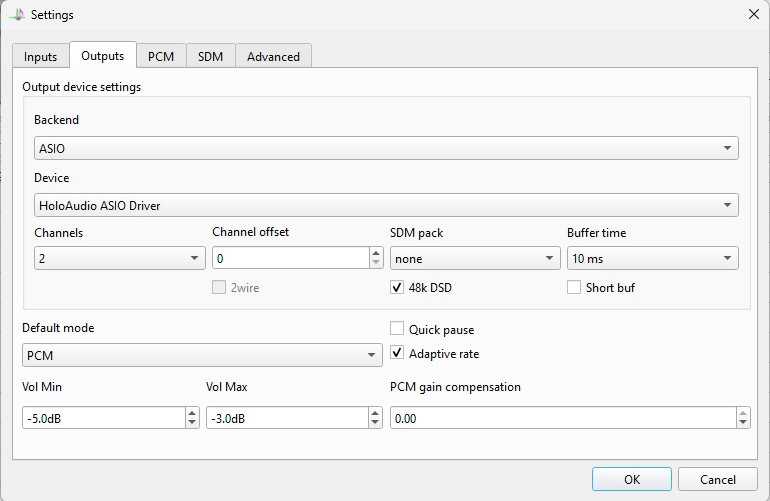Uncheck the Adaptive rate option

pos(397,353)
